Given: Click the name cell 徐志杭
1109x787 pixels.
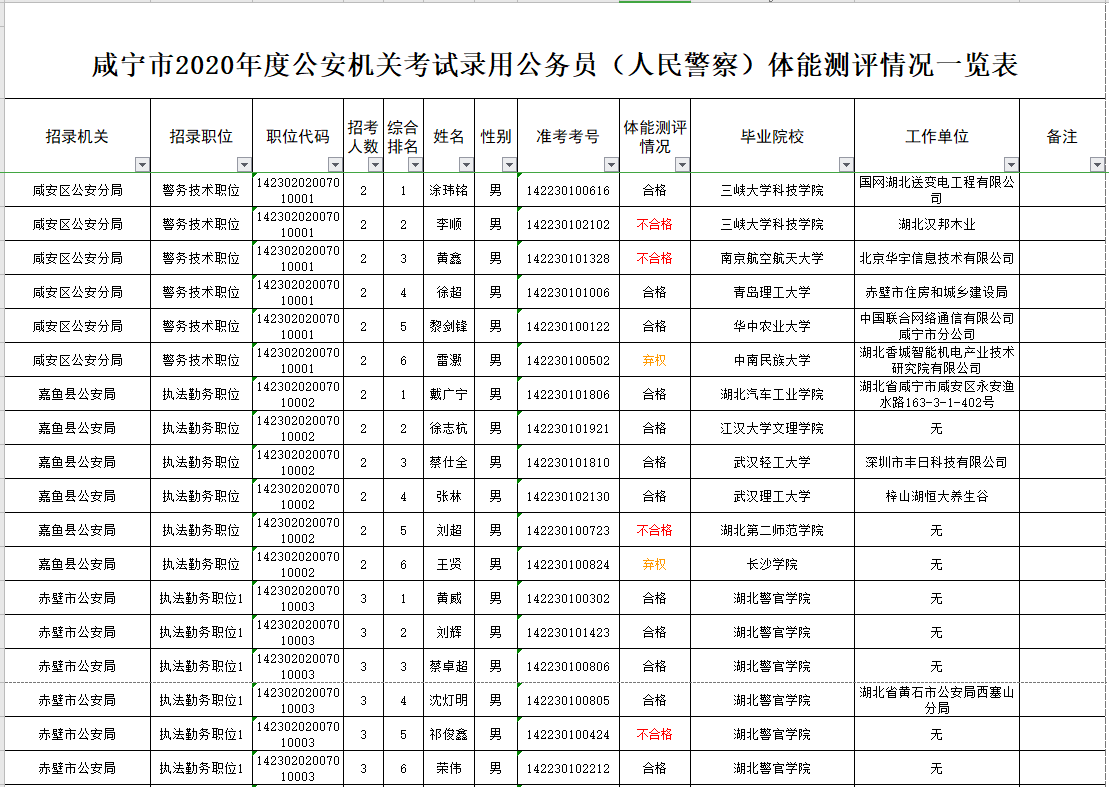Looking at the screenshot, I should 449,428.
